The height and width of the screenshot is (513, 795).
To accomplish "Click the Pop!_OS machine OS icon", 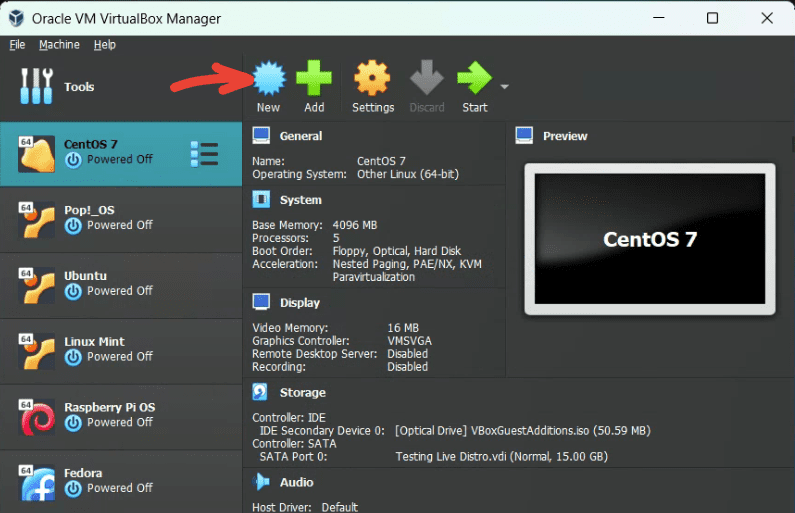I will coord(37,220).
